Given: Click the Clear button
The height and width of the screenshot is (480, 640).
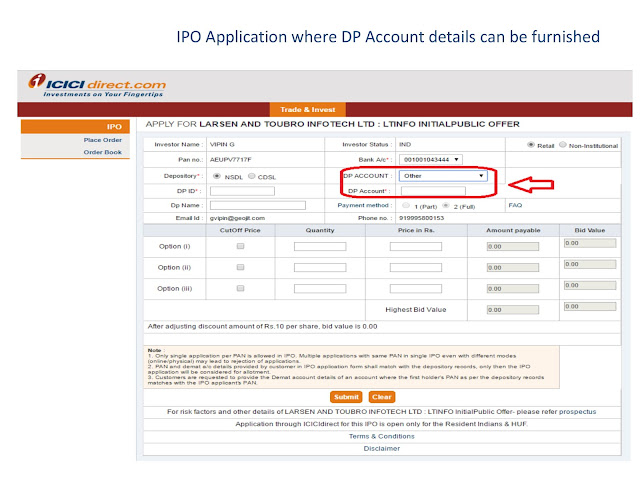Looking at the screenshot, I should (x=382, y=397).
